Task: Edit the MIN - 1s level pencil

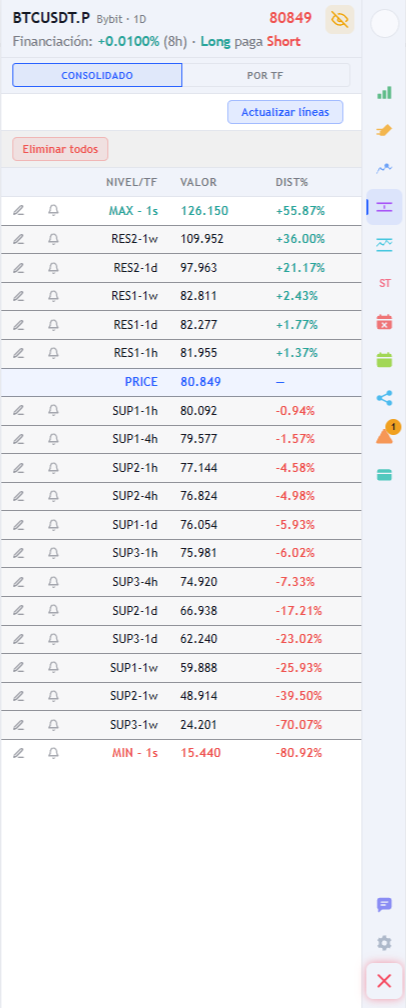Action: (19, 753)
